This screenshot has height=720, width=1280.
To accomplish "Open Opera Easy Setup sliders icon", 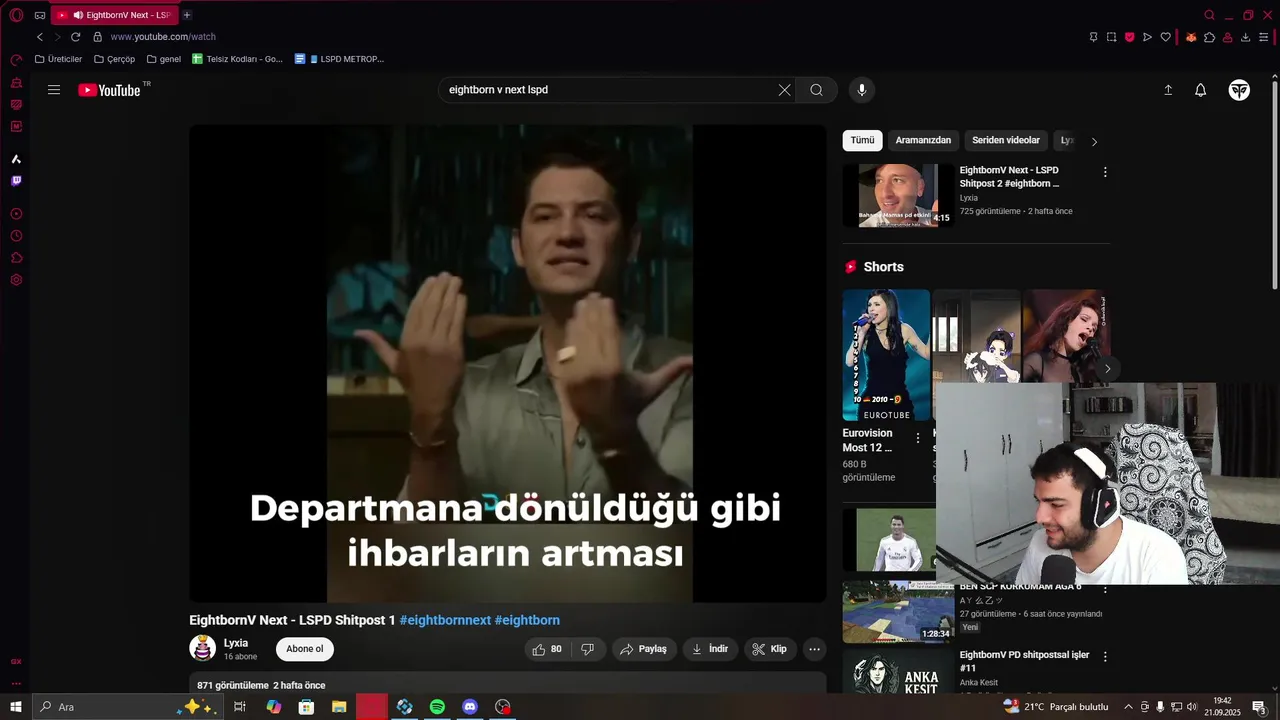I will (x=1264, y=37).
